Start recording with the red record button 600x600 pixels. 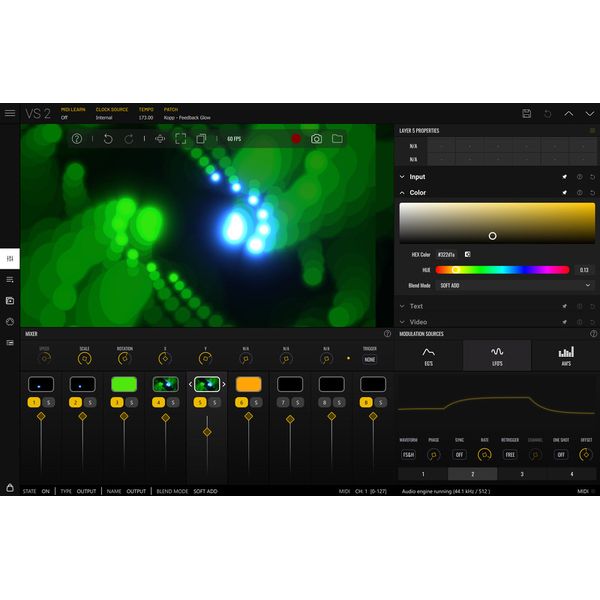pos(296,139)
